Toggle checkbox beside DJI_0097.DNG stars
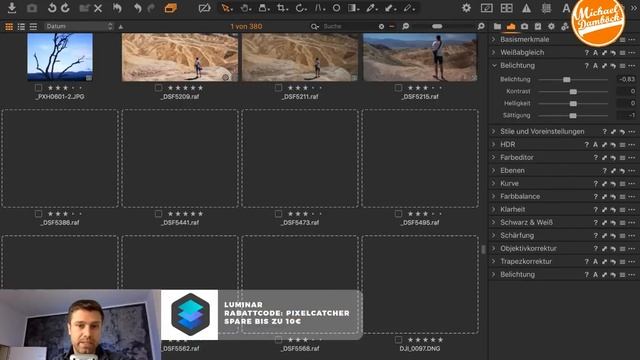Viewport: 640px width, 360px height. tap(398, 340)
